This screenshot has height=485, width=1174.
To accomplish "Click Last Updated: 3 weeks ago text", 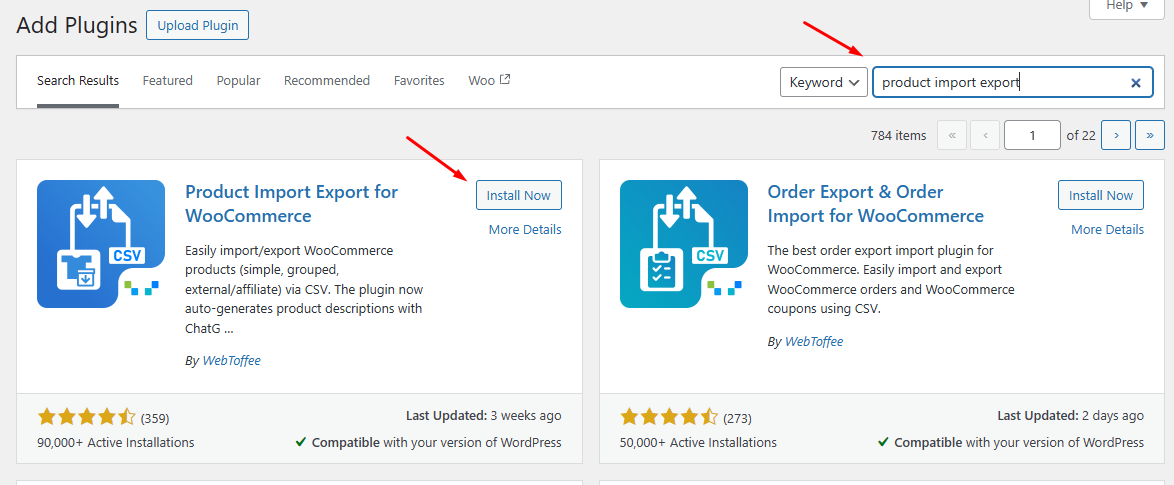I will 484,415.
